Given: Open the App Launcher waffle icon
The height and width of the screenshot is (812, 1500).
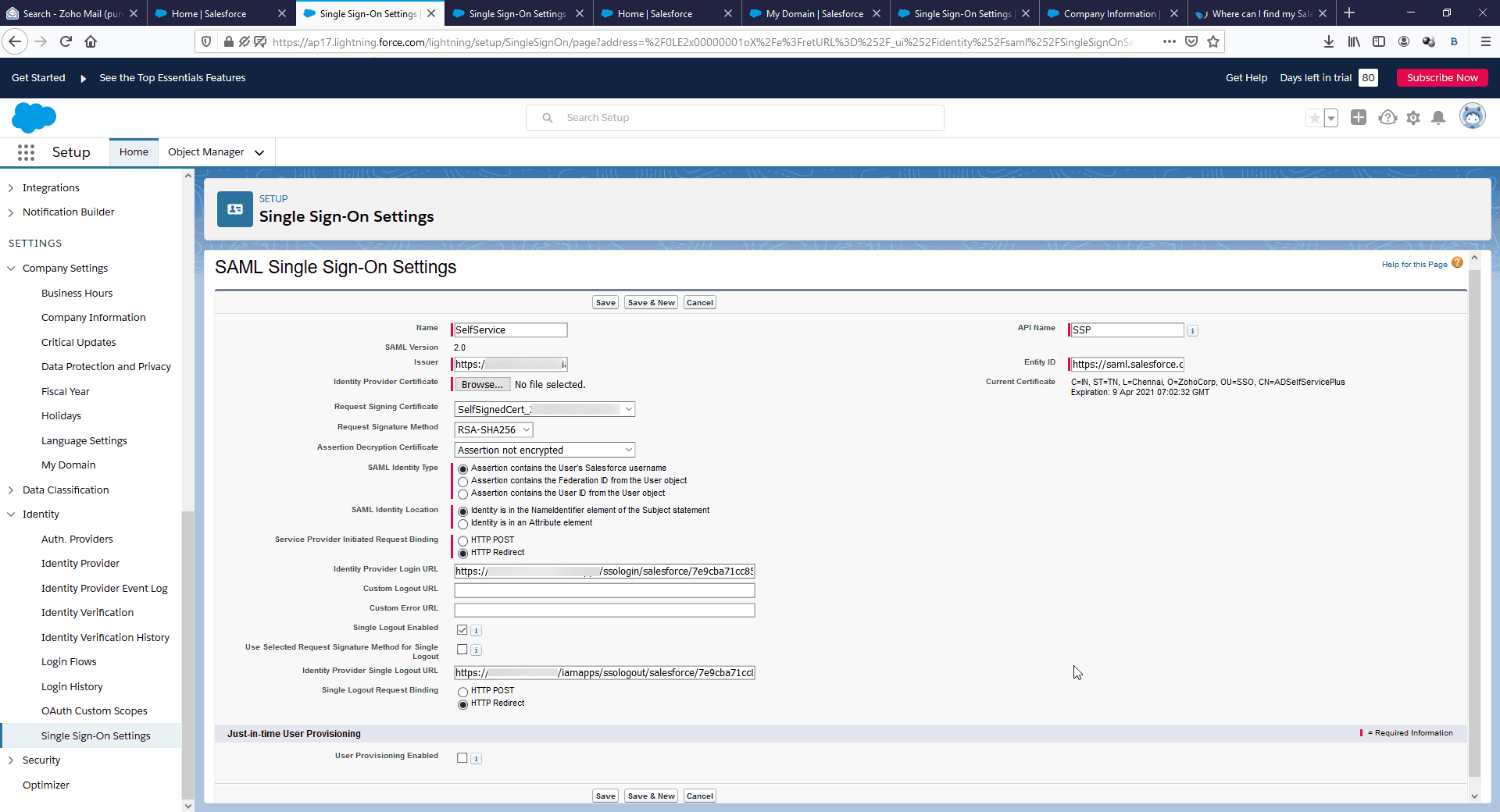Looking at the screenshot, I should coord(26,152).
